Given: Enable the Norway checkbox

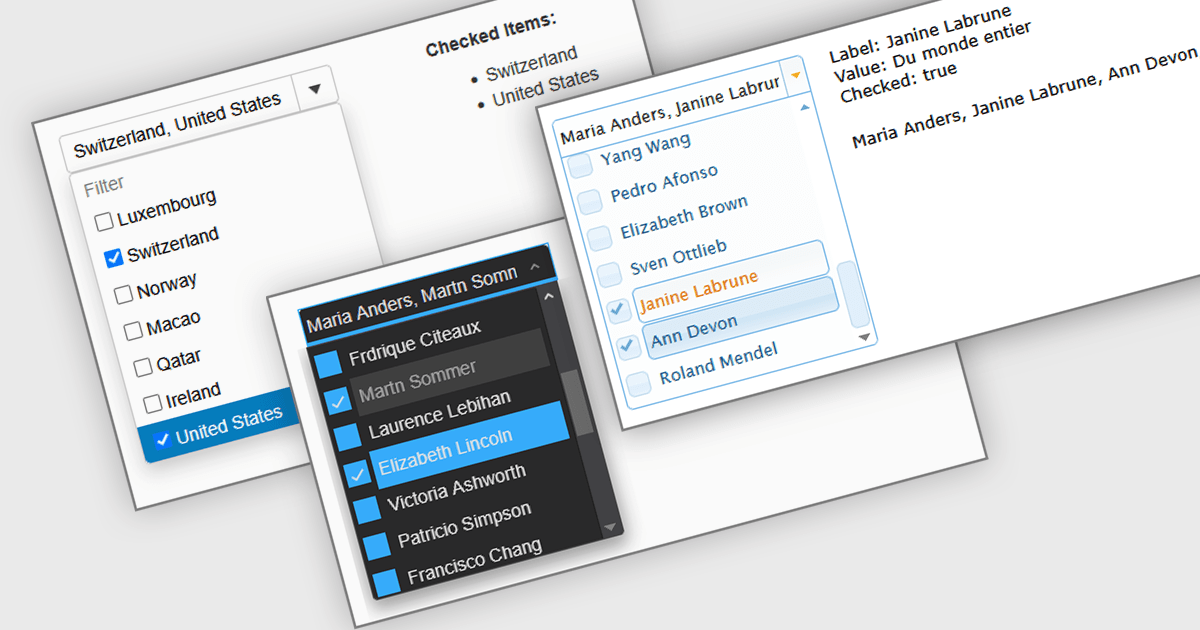Looking at the screenshot, I should (x=124, y=294).
